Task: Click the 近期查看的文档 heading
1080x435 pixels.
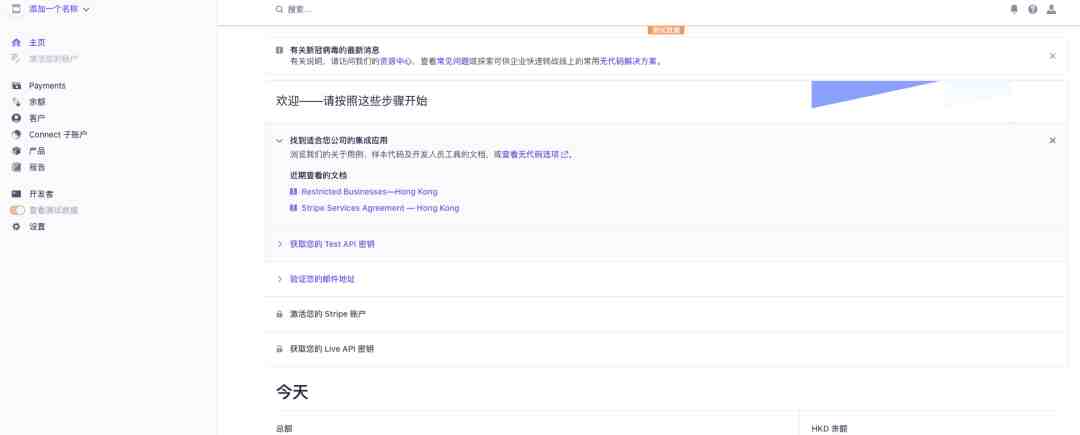Action: point(319,176)
